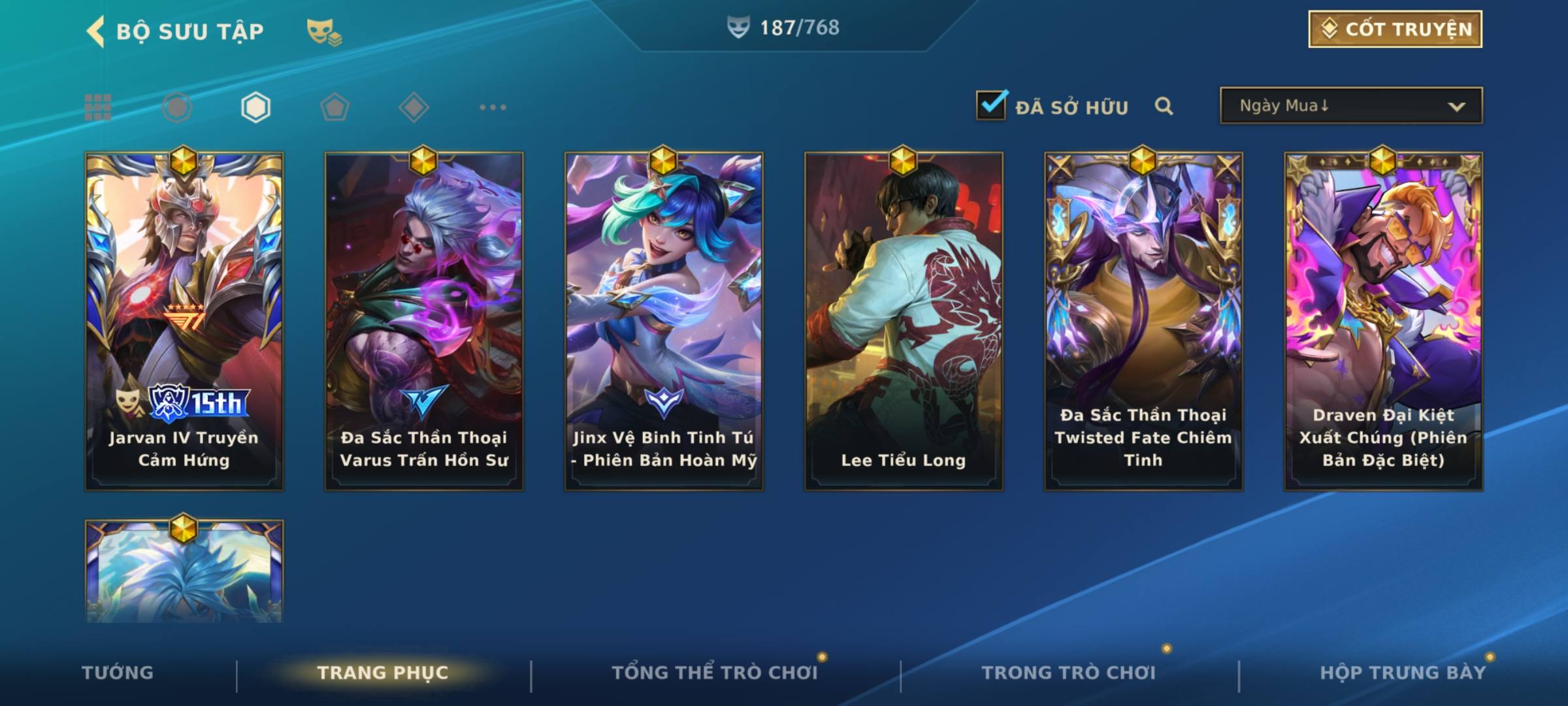The width and height of the screenshot is (1568, 706).
Task: Open the Hộp Trưng Bày tab
Action: [1403, 672]
